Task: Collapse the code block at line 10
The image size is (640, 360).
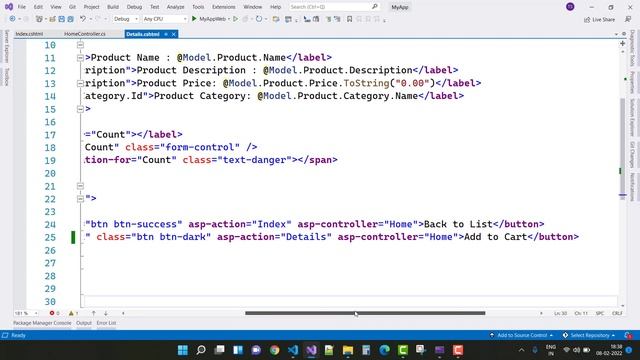Action: (80, 45)
